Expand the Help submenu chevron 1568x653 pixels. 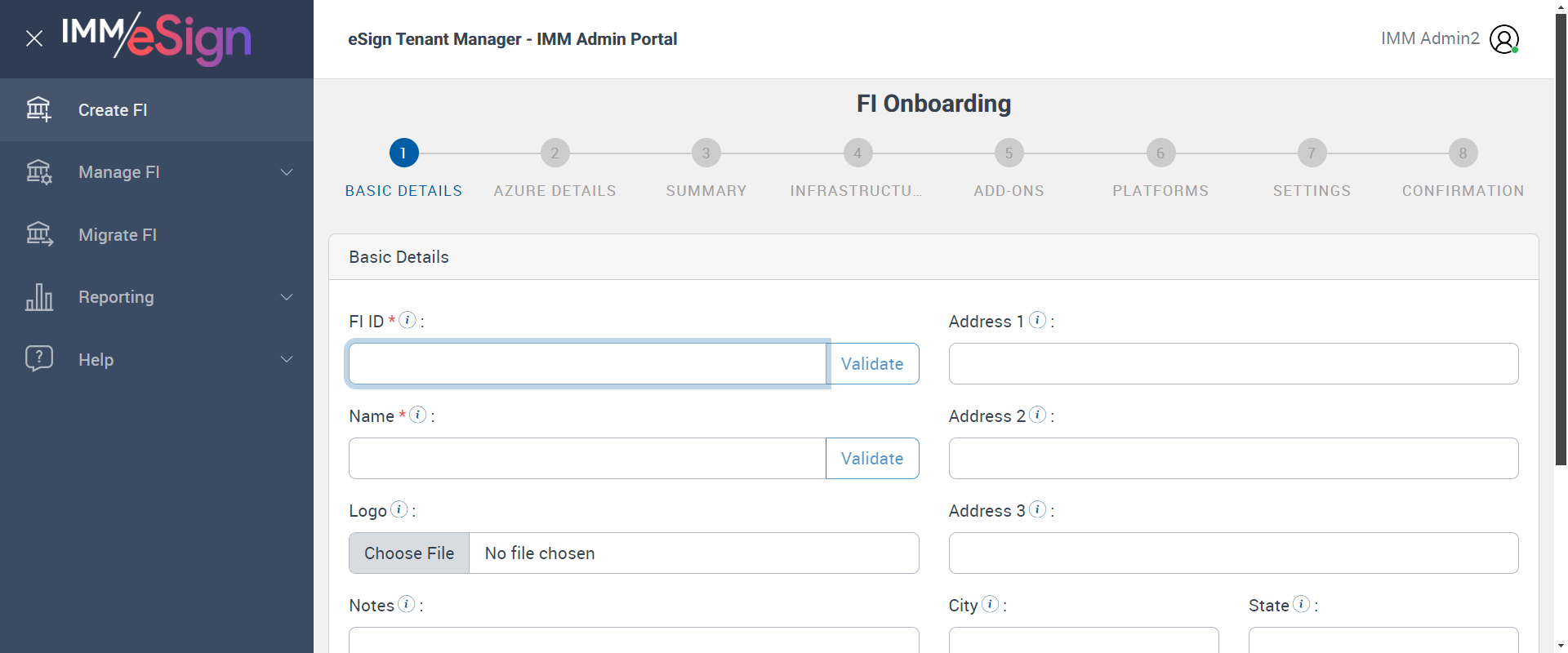click(x=287, y=359)
